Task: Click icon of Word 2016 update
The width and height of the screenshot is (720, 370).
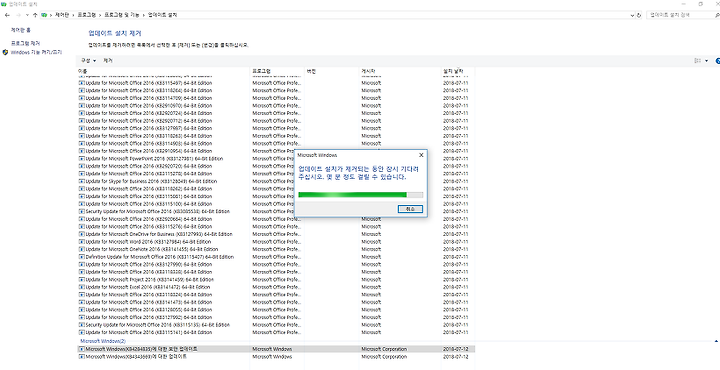Action: 82,241
